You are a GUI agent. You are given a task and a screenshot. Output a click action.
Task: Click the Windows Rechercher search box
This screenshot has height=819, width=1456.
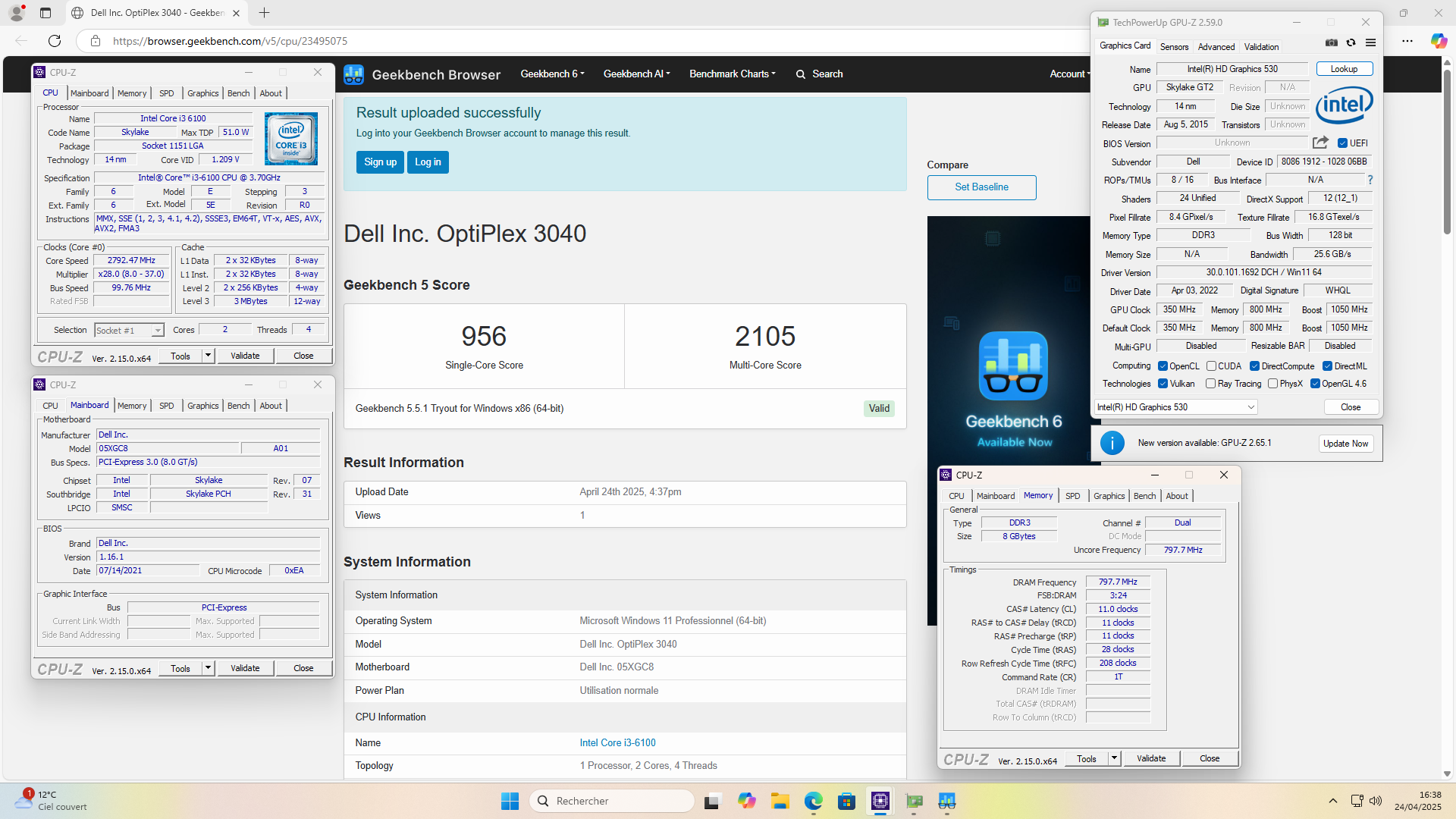[611, 801]
